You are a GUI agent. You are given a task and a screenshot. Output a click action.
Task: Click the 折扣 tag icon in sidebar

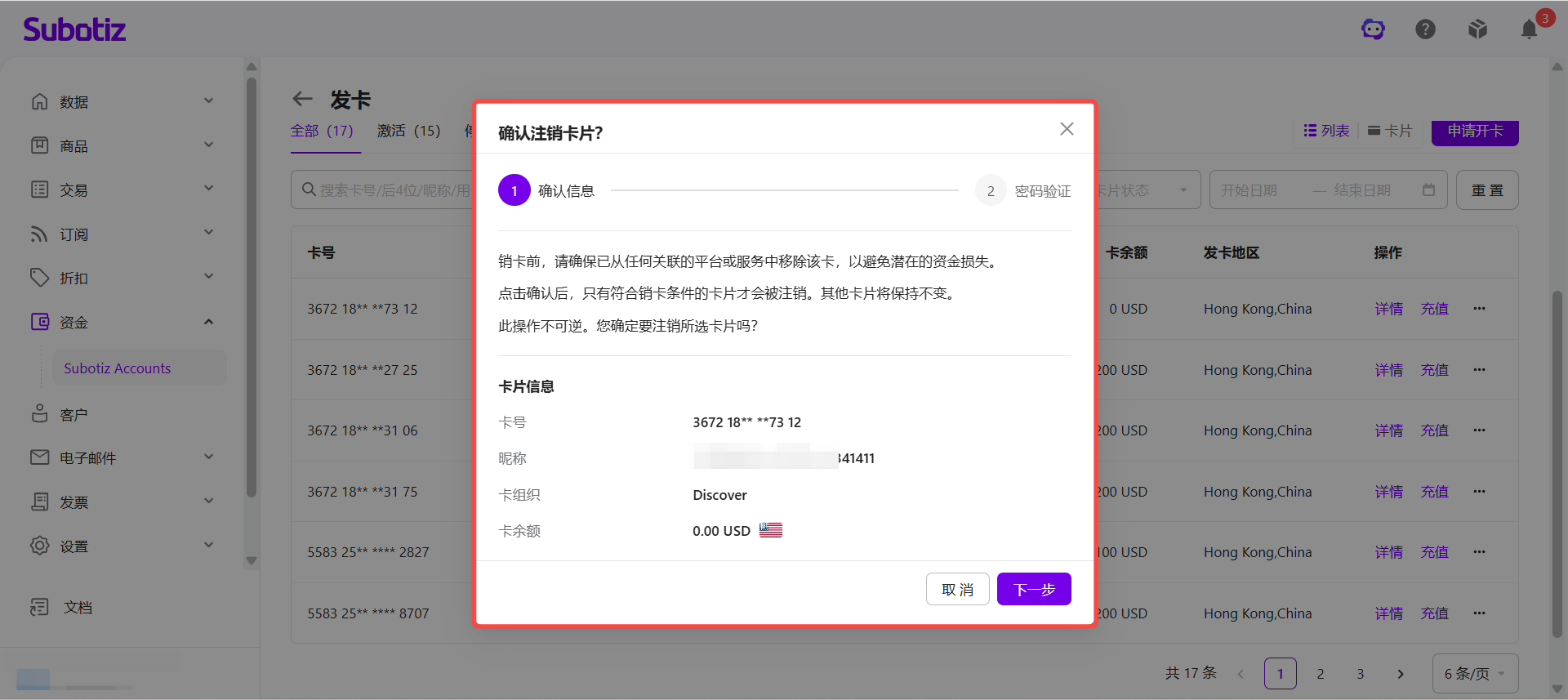coord(39,278)
